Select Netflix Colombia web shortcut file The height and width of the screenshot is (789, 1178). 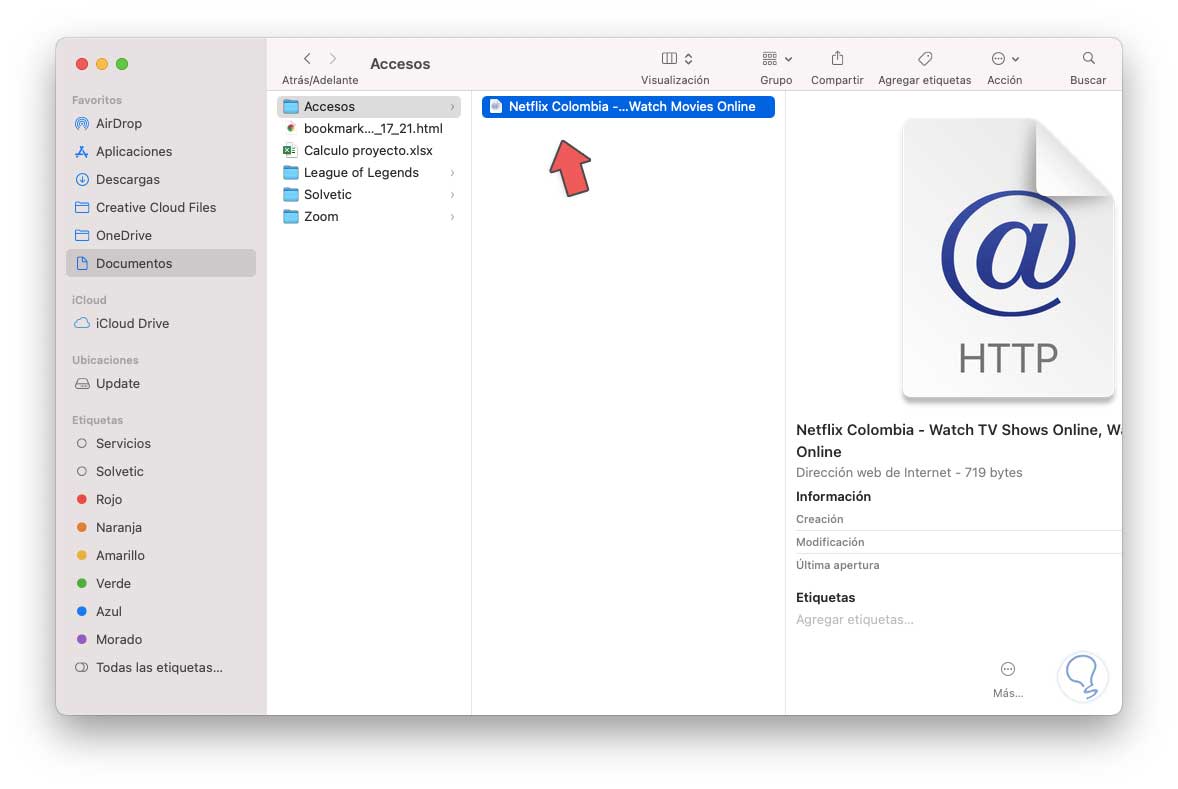click(x=628, y=107)
